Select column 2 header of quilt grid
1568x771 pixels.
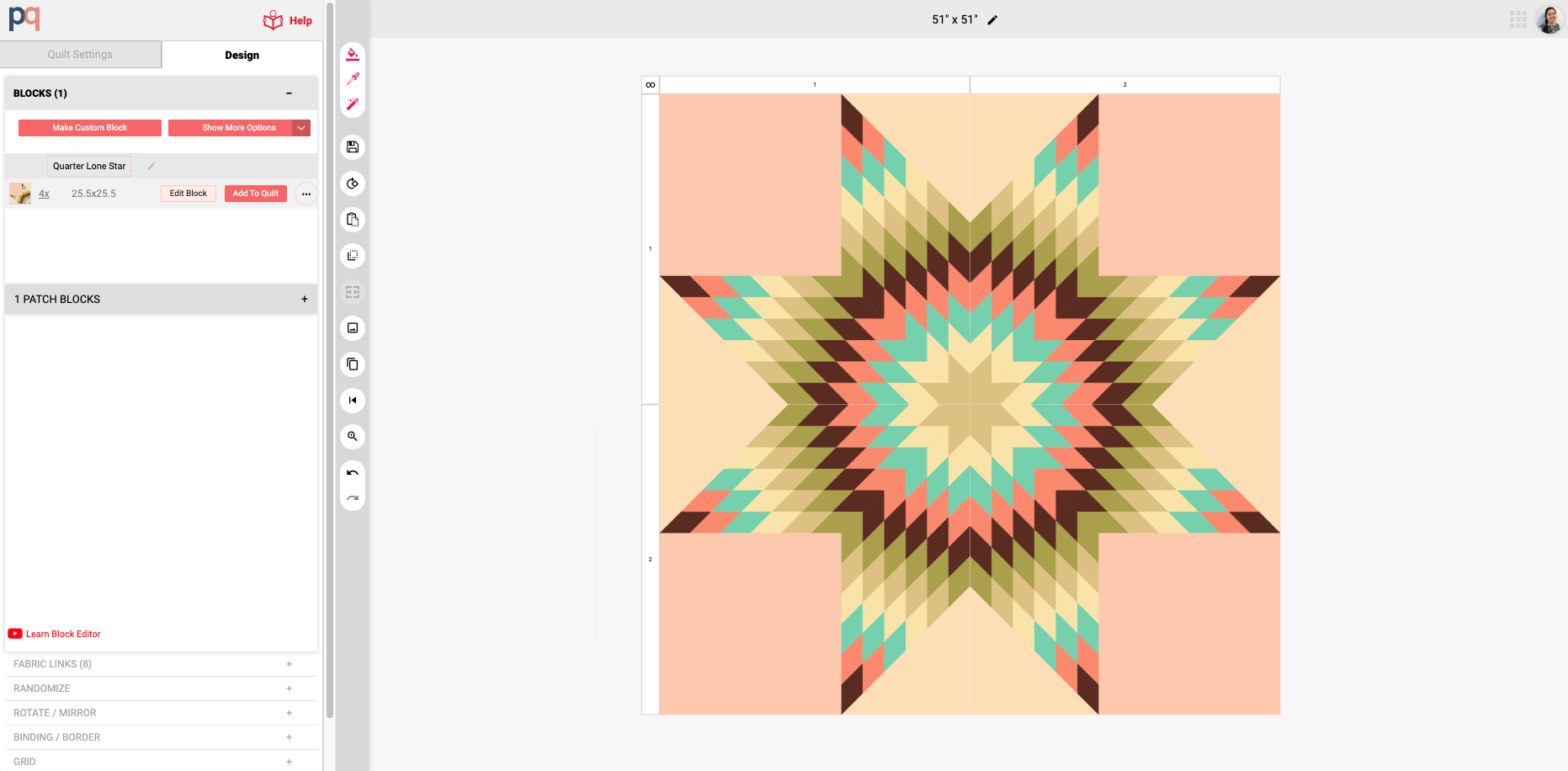1125,85
